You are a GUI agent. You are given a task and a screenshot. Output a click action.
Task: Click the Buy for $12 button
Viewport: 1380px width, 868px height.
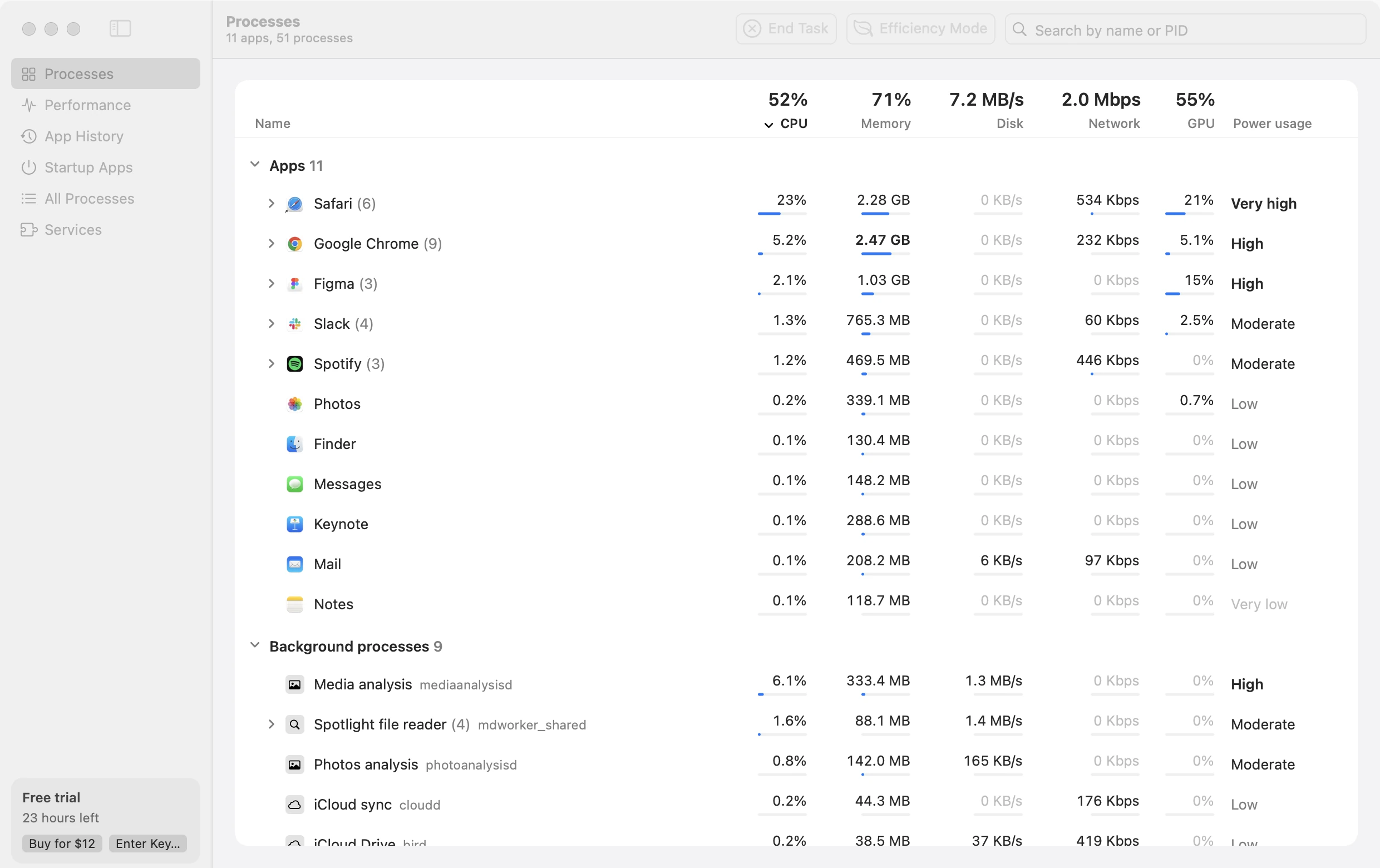(62, 844)
